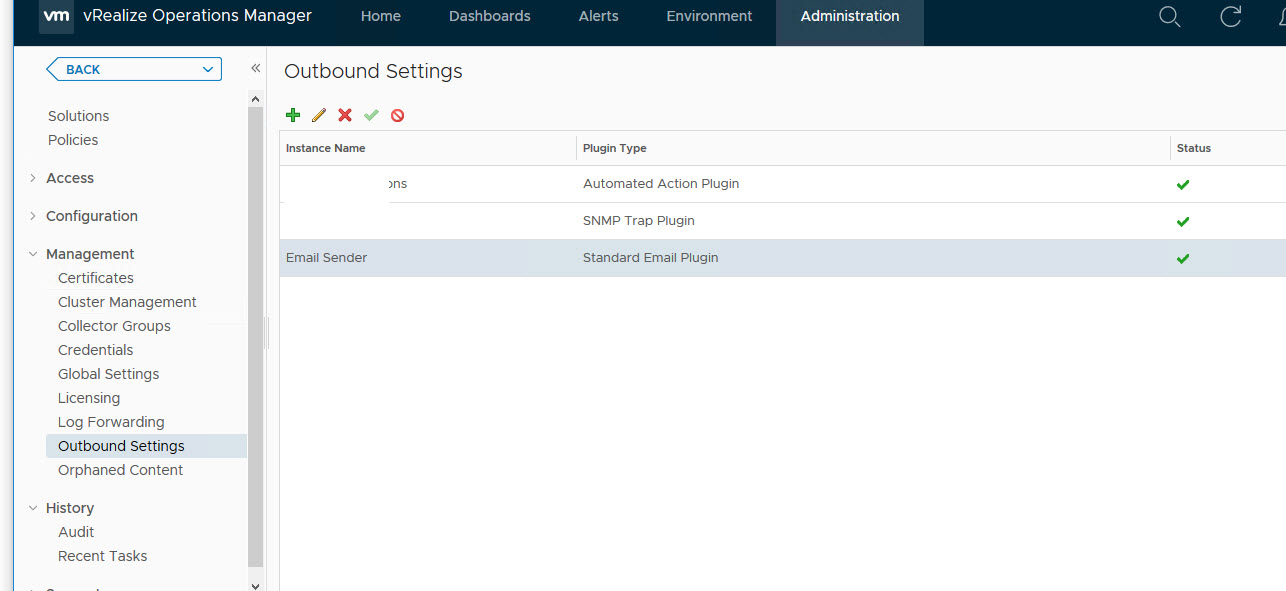Open the Alerts tab
The height and width of the screenshot is (591, 1286).
tap(598, 16)
